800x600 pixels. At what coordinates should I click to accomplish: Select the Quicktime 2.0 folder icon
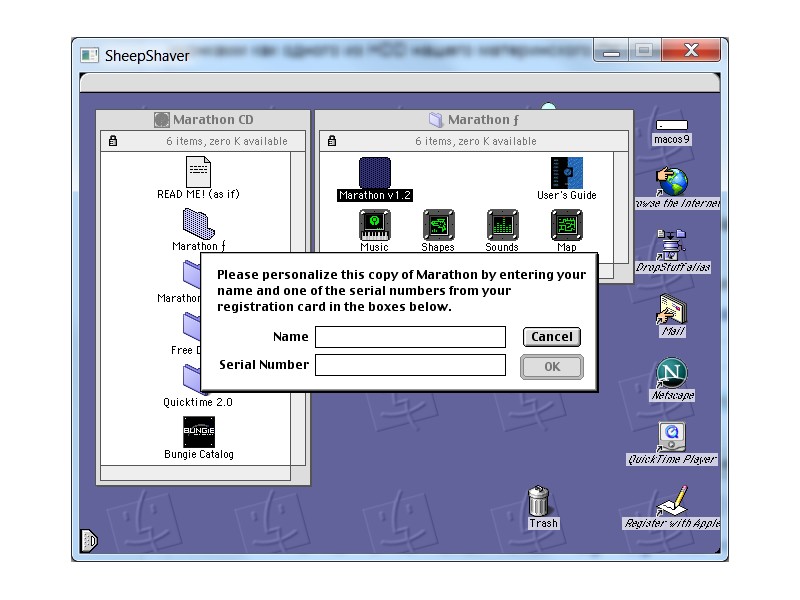point(192,380)
